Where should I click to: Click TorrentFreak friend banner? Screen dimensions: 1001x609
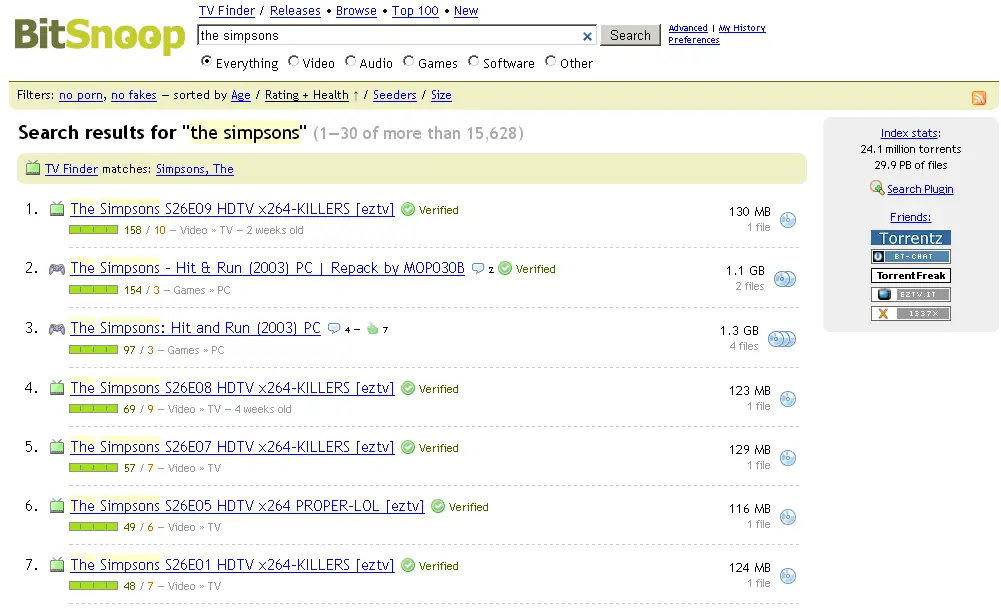910,276
